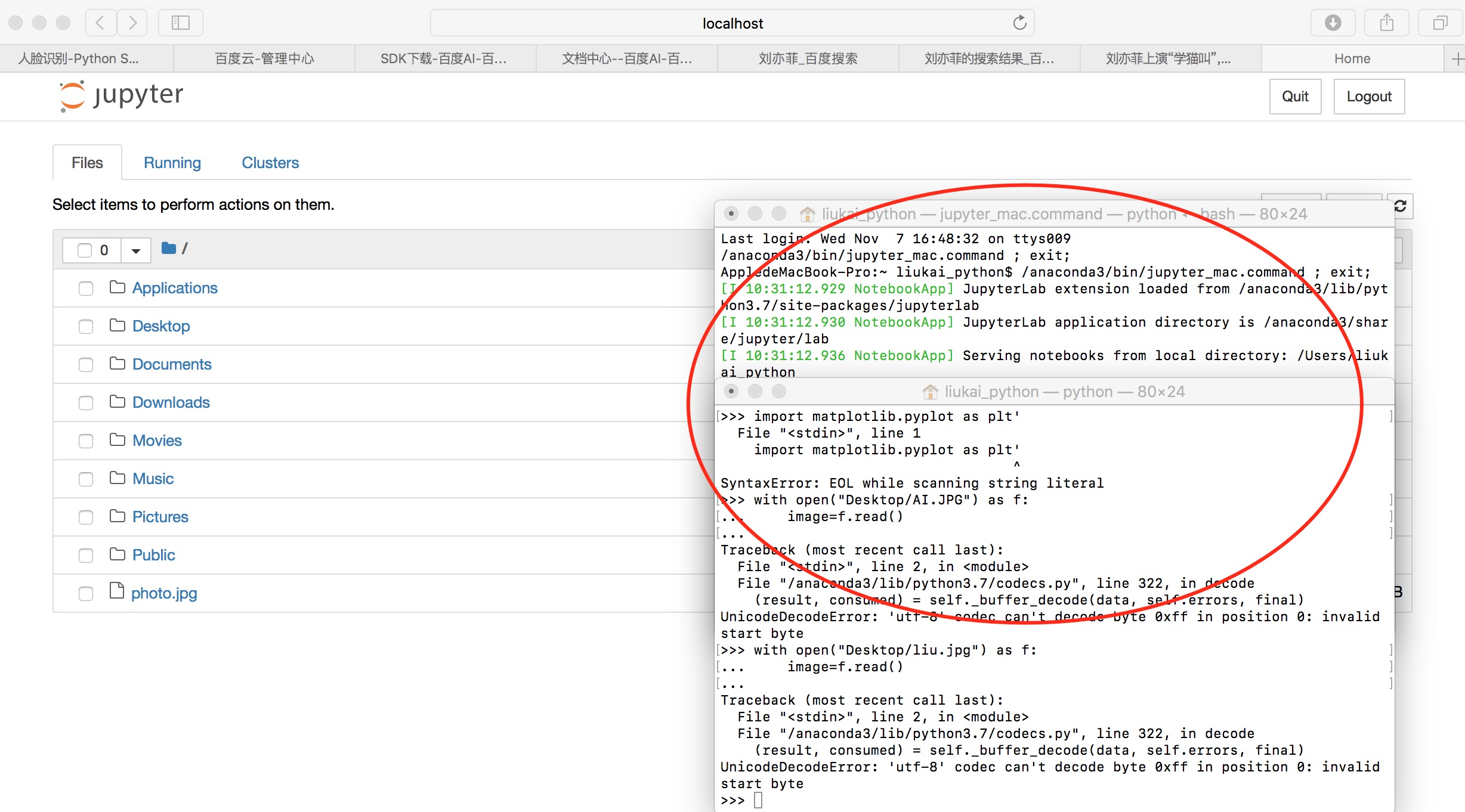Click the Logout button
The width and height of the screenshot is (1465, 812).
click(x=1369, y=97)
